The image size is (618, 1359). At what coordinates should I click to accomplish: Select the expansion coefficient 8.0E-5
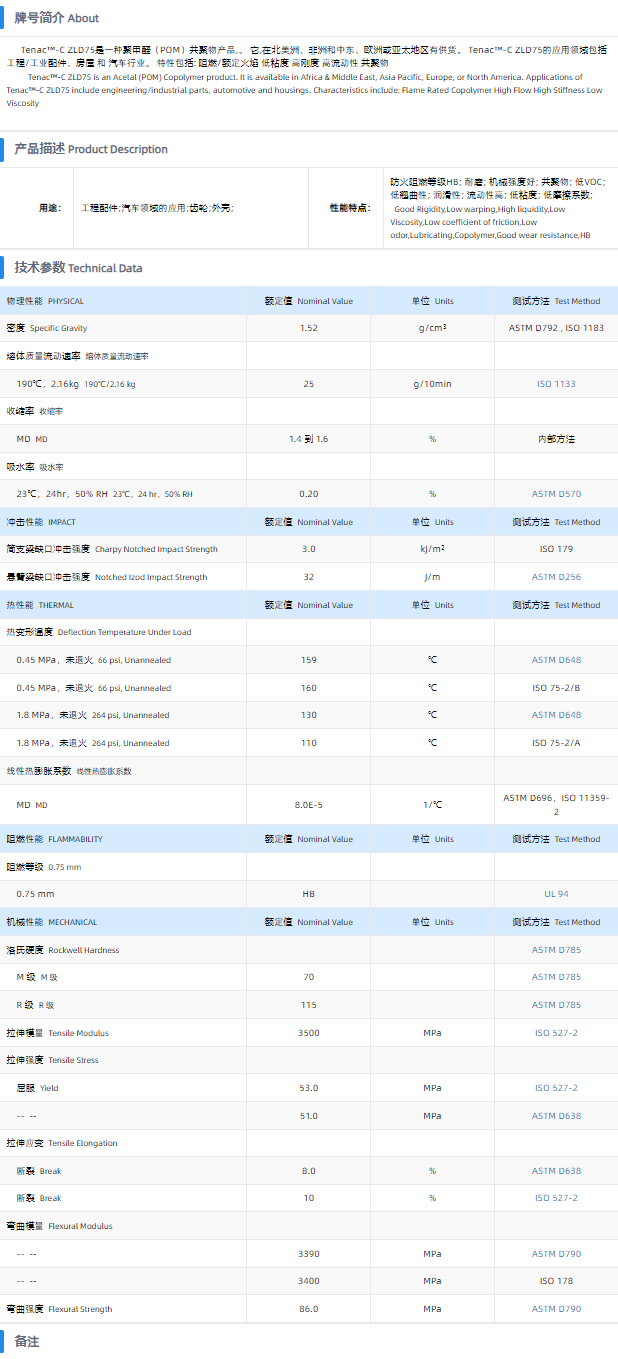[x=308, y=804]
